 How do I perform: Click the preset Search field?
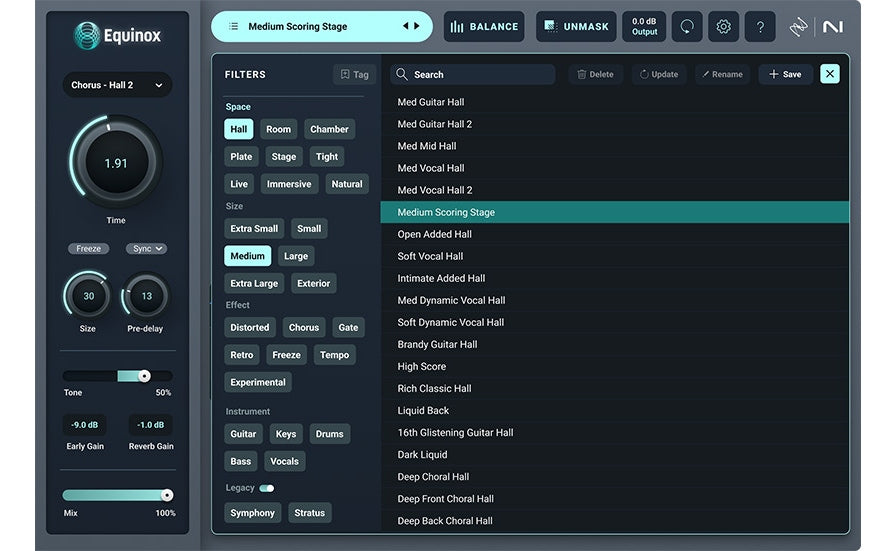(473, 74)
